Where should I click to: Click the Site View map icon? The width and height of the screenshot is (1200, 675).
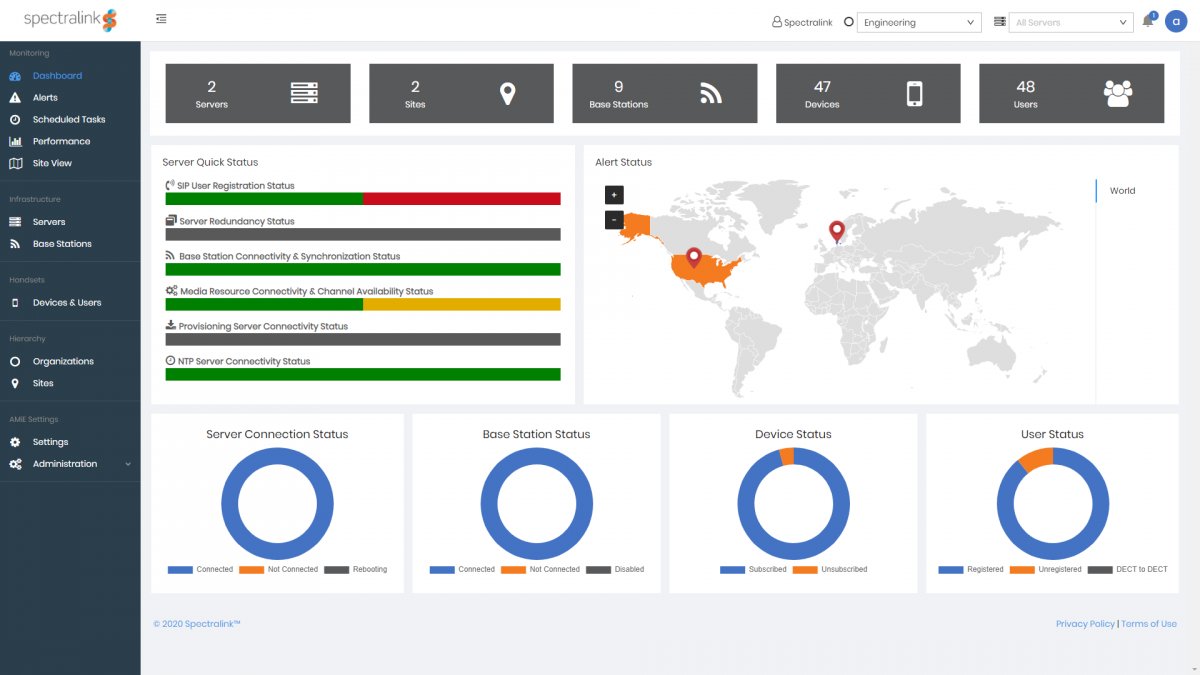(x=14, y=162)
